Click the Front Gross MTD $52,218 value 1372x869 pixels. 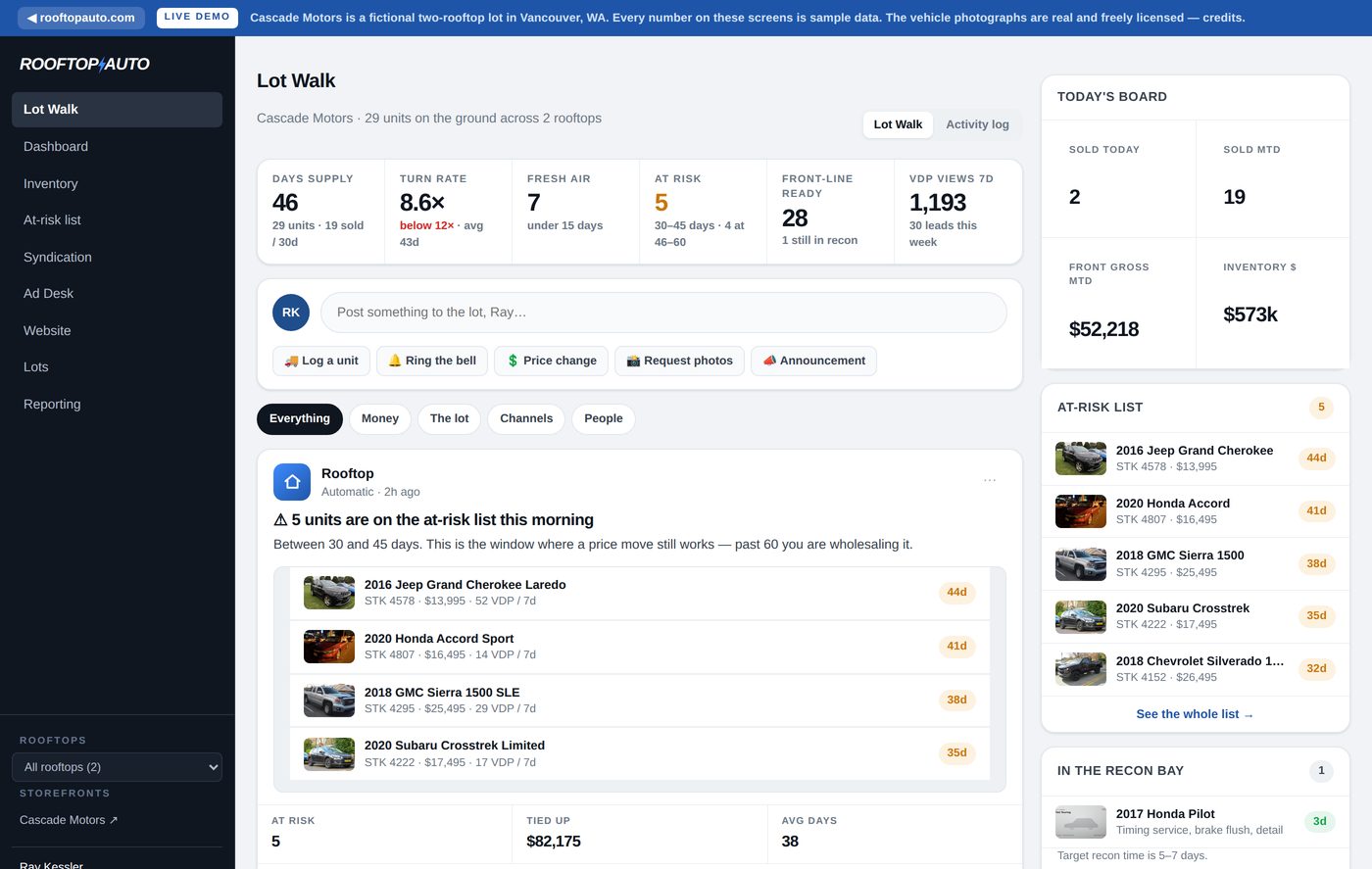(x=1103, y=329)
